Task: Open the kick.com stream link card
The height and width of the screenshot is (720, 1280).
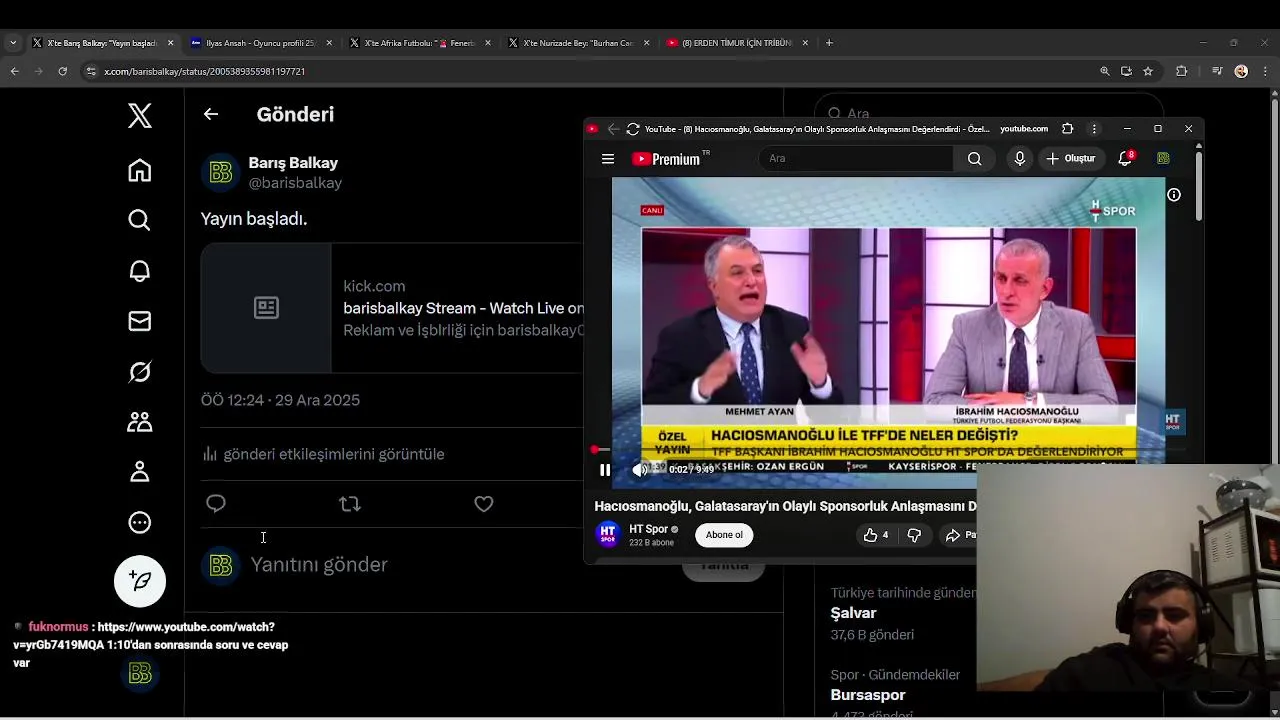Action: (392, 308)
